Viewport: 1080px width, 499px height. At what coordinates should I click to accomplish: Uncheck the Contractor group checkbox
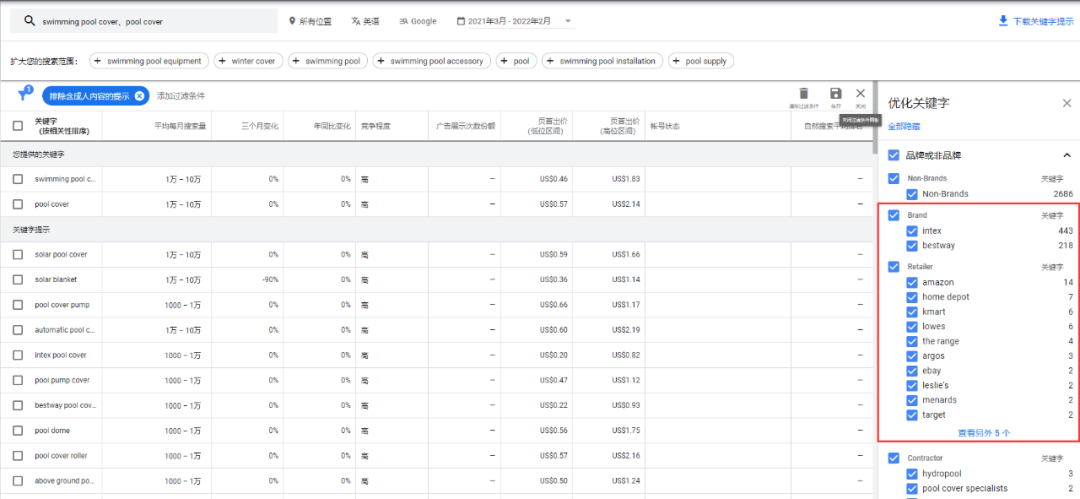pyautogui.click(x=894, y=458)
